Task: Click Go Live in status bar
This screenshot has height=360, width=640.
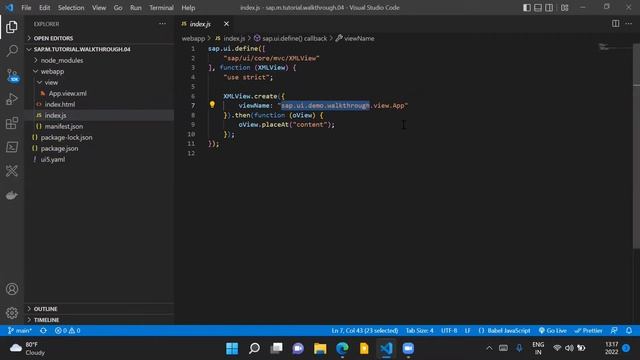Action: 552,330
